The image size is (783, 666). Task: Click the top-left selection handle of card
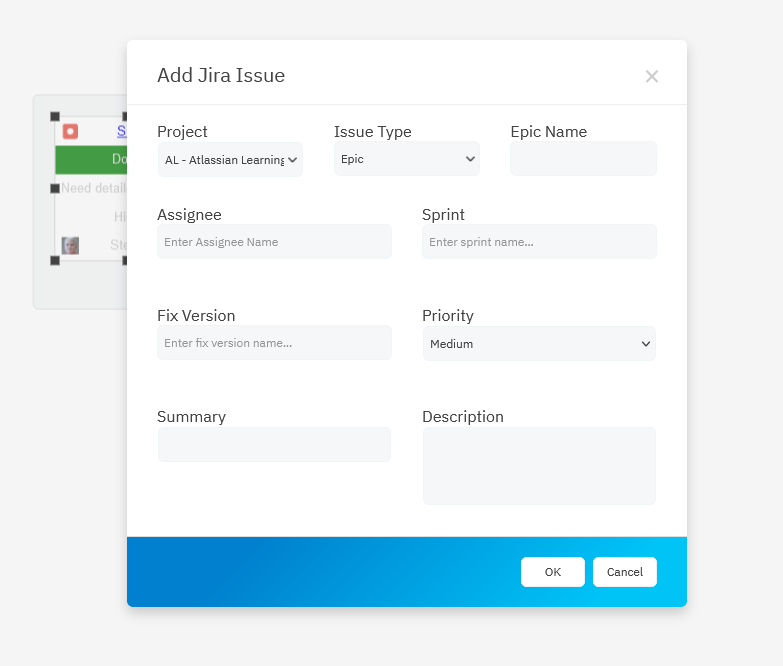[x=55, y=117]
